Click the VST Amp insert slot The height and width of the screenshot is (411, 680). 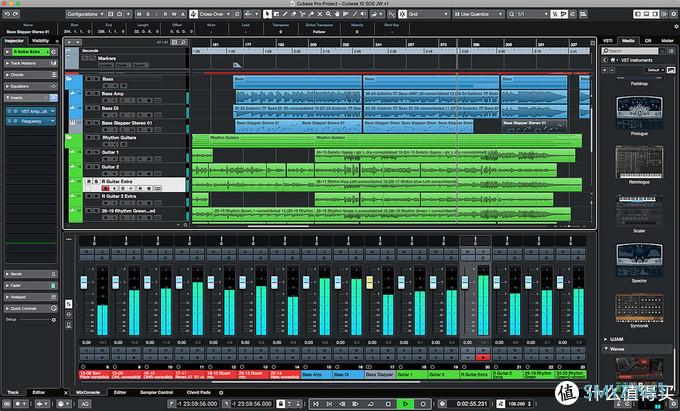31,111
